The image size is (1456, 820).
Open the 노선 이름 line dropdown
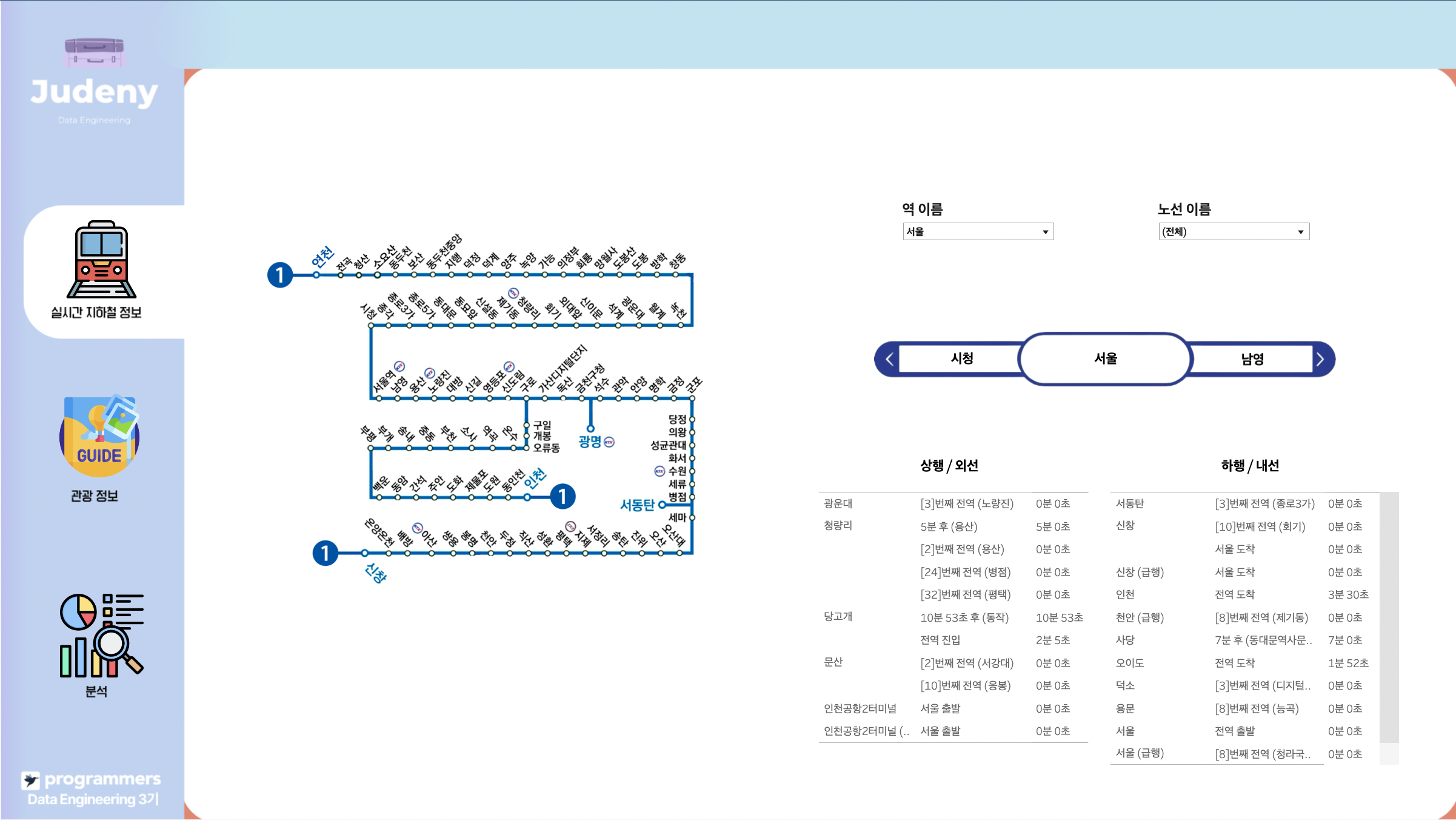(1234, 232)
